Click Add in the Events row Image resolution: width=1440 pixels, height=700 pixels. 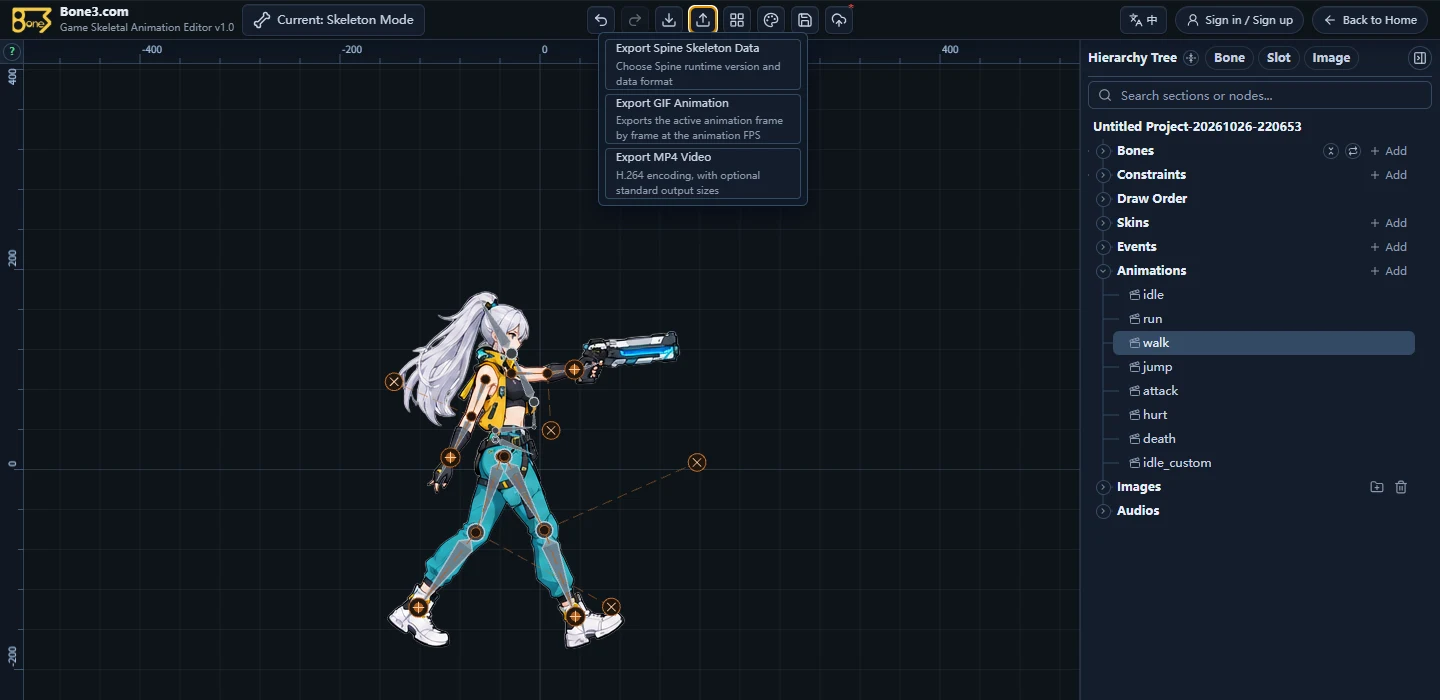1388,247
